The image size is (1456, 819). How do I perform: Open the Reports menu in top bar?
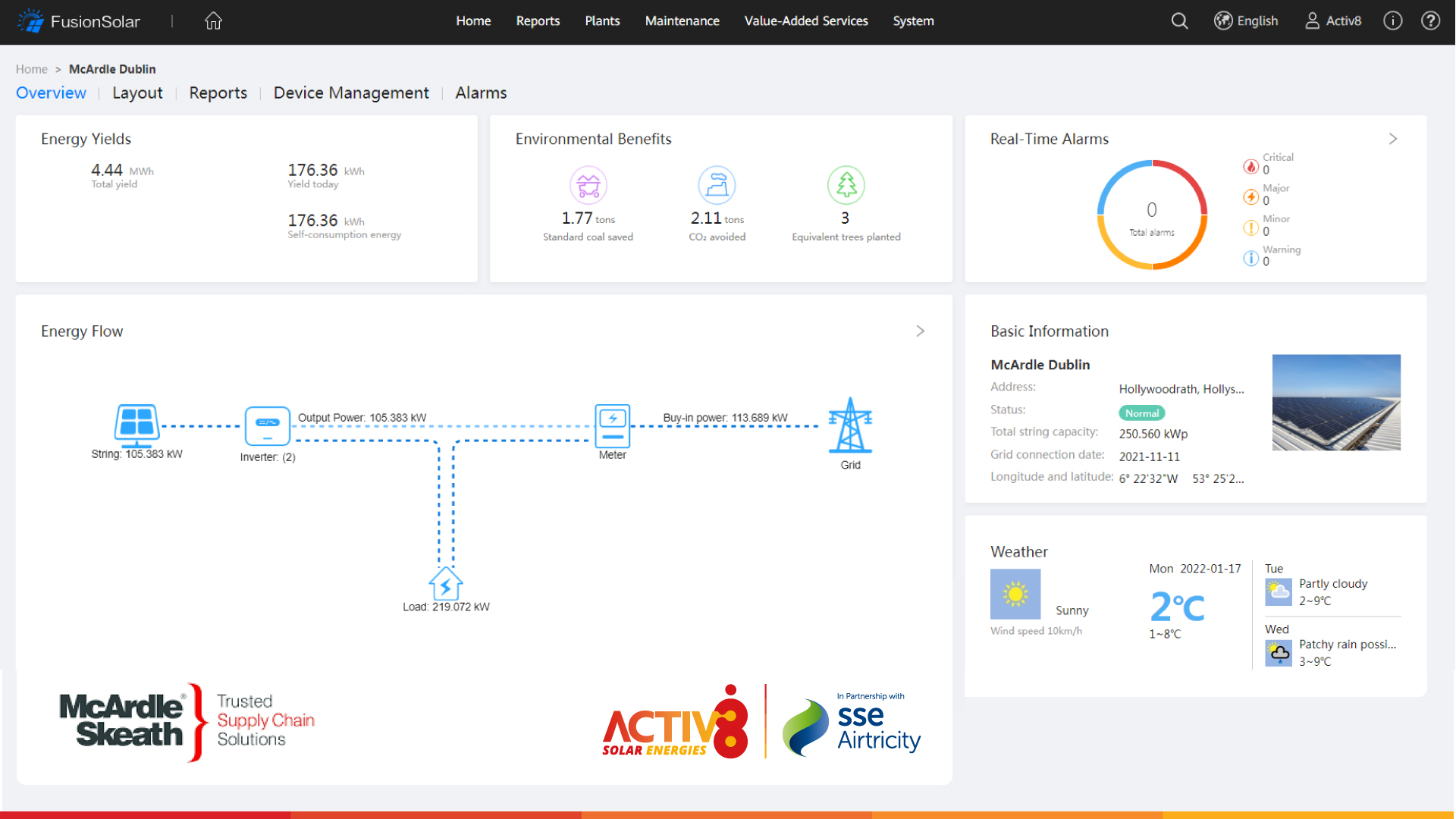tap(538, 21)
